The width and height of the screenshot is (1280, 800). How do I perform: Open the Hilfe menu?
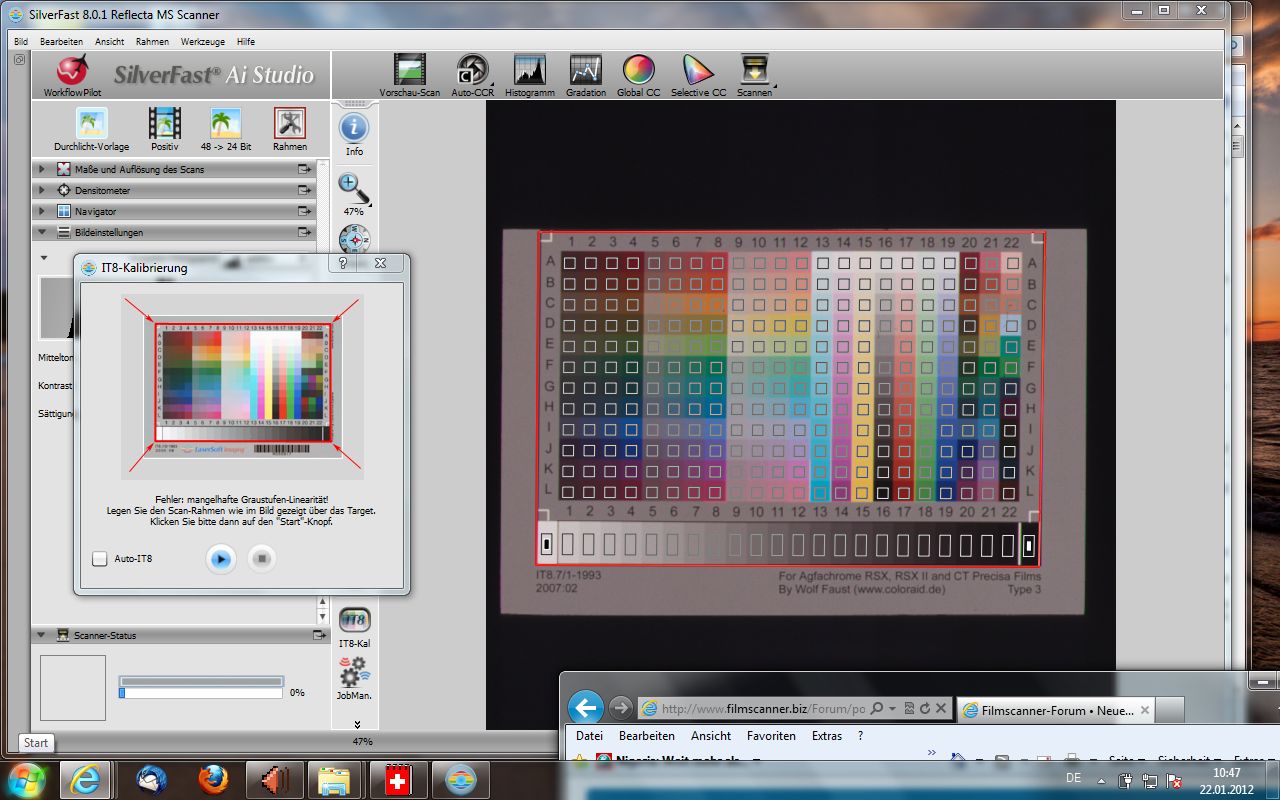click(x=246, y=42)
